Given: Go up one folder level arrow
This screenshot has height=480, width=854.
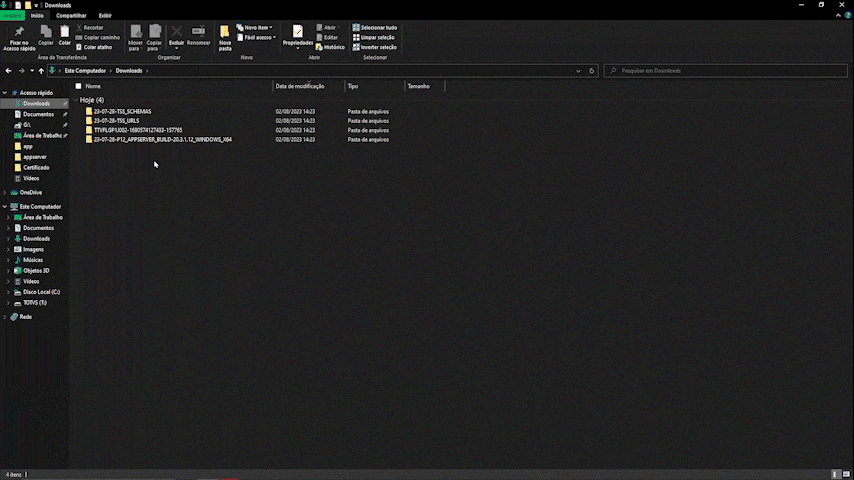Looking at the screenshot, I should [41, 70].
